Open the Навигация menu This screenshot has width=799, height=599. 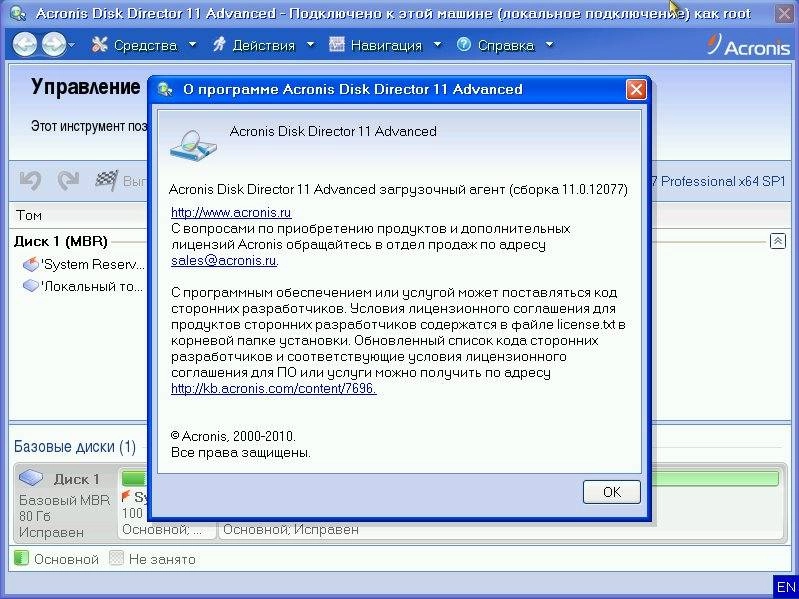386,45
